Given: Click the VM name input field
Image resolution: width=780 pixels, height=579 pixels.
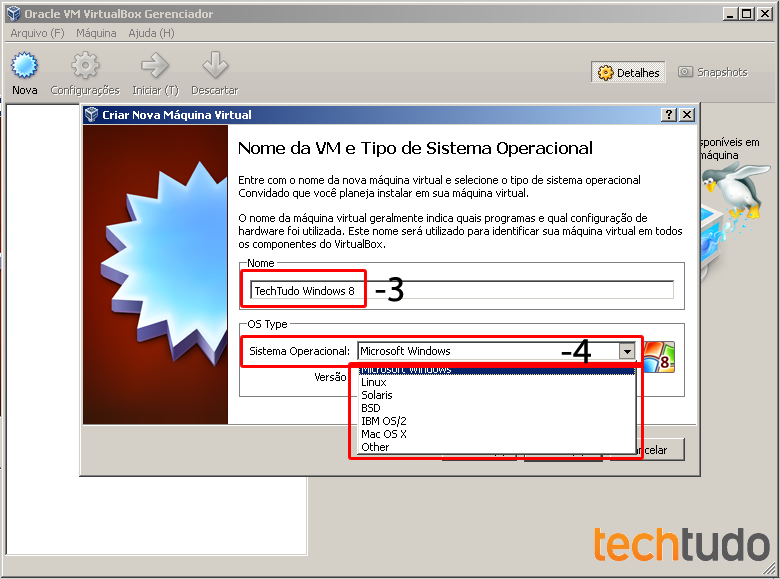Looking at the screenshot, I should coord(462,290).
